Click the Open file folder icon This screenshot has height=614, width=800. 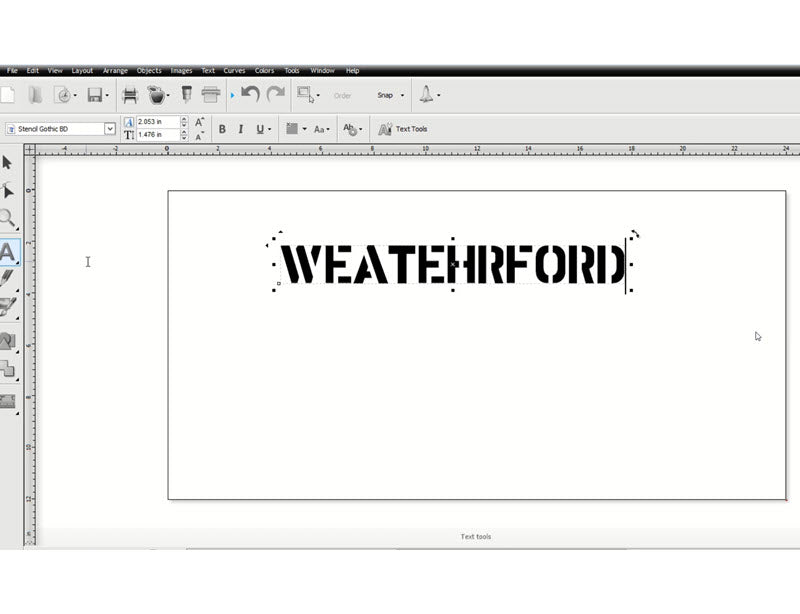pyautogui.click(x=35, y=95)
